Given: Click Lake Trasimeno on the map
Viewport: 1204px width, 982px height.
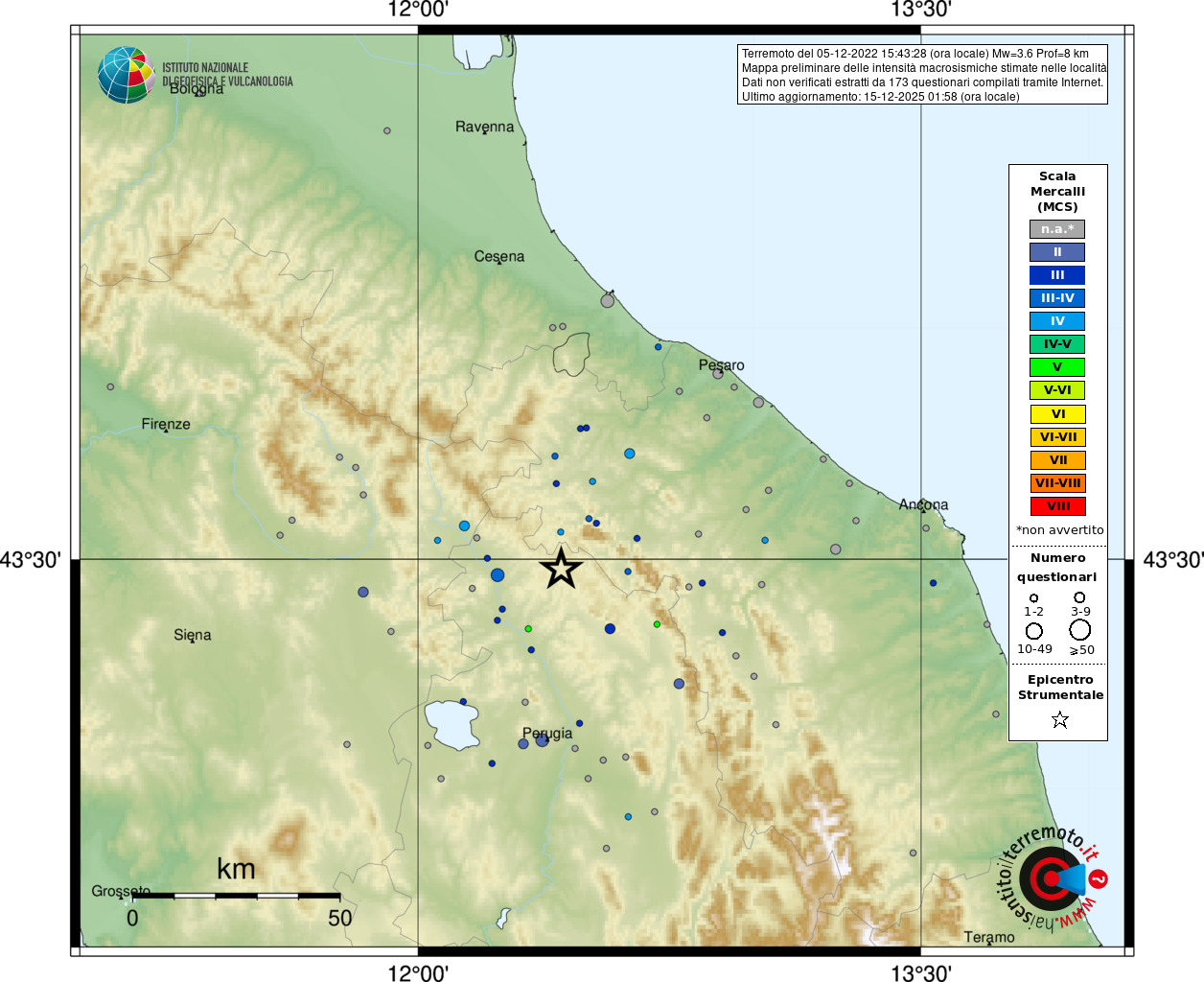Looking at the screenshot, I should [x=451, y=725].
